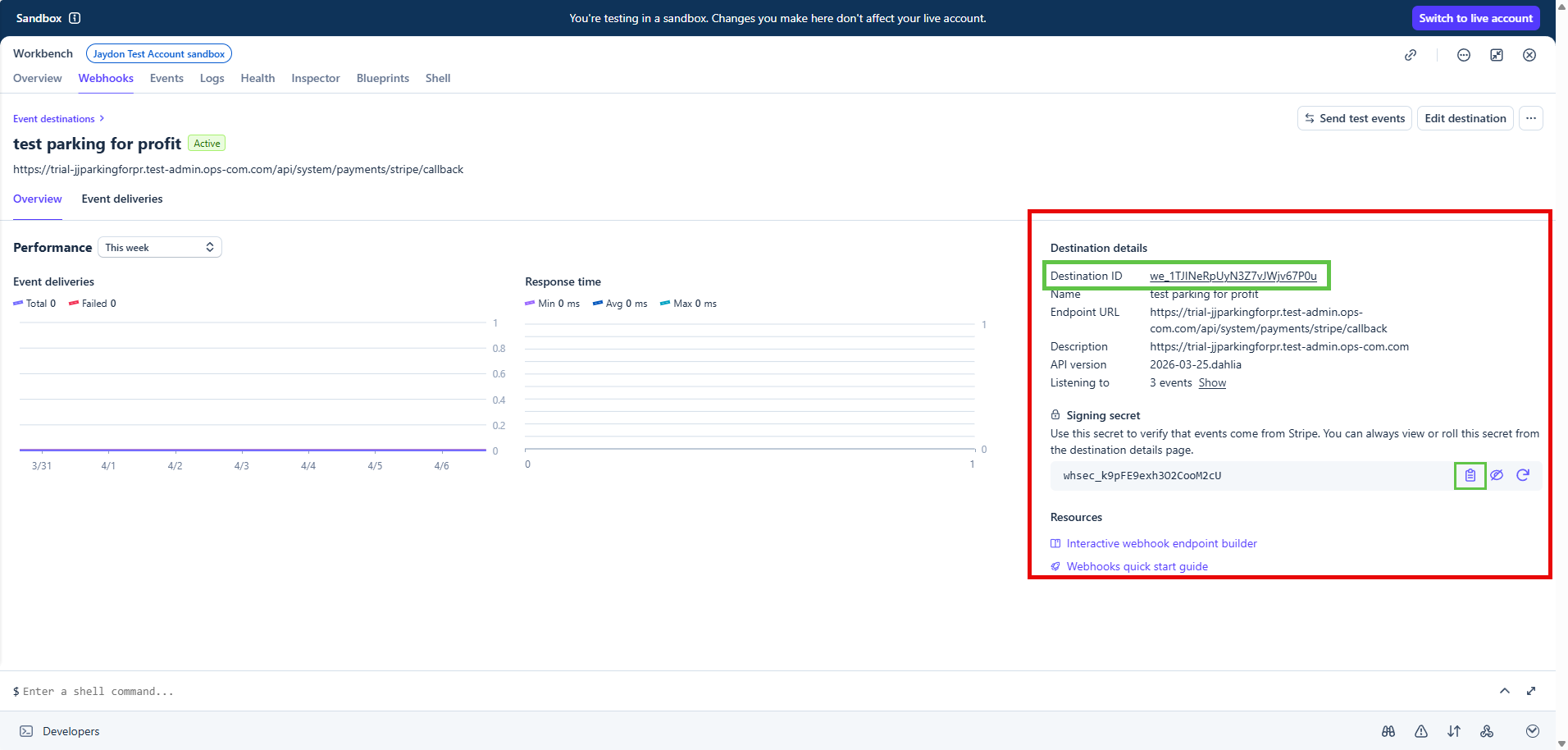Click the Send test events button
Viewport: 1568px width, 750px height.
1354,118
